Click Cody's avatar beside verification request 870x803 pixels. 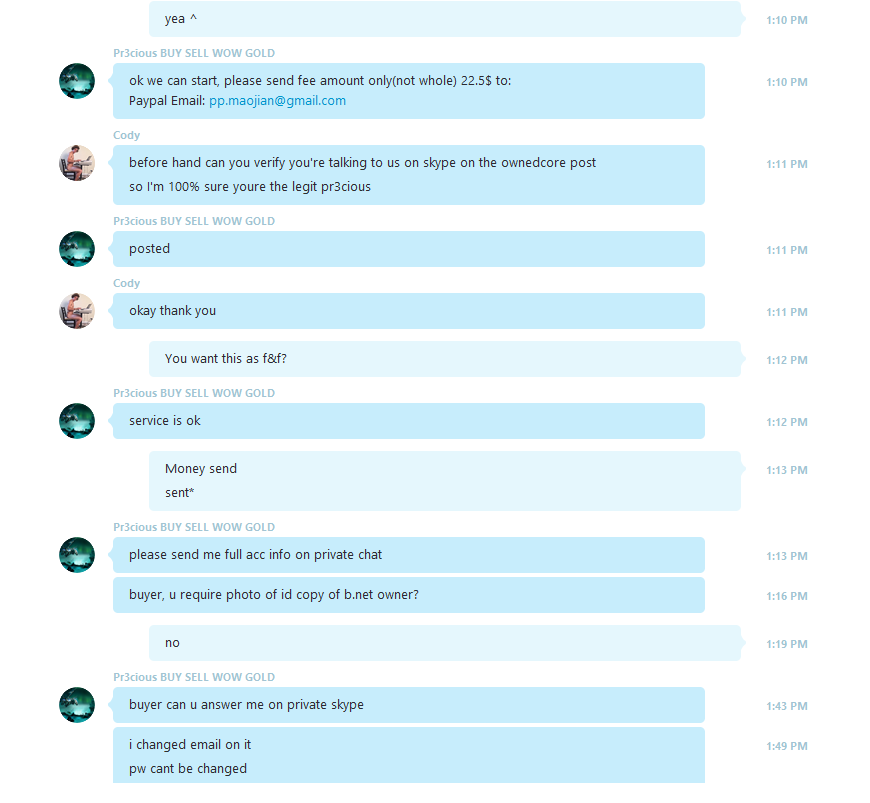(x=77, y=163)
